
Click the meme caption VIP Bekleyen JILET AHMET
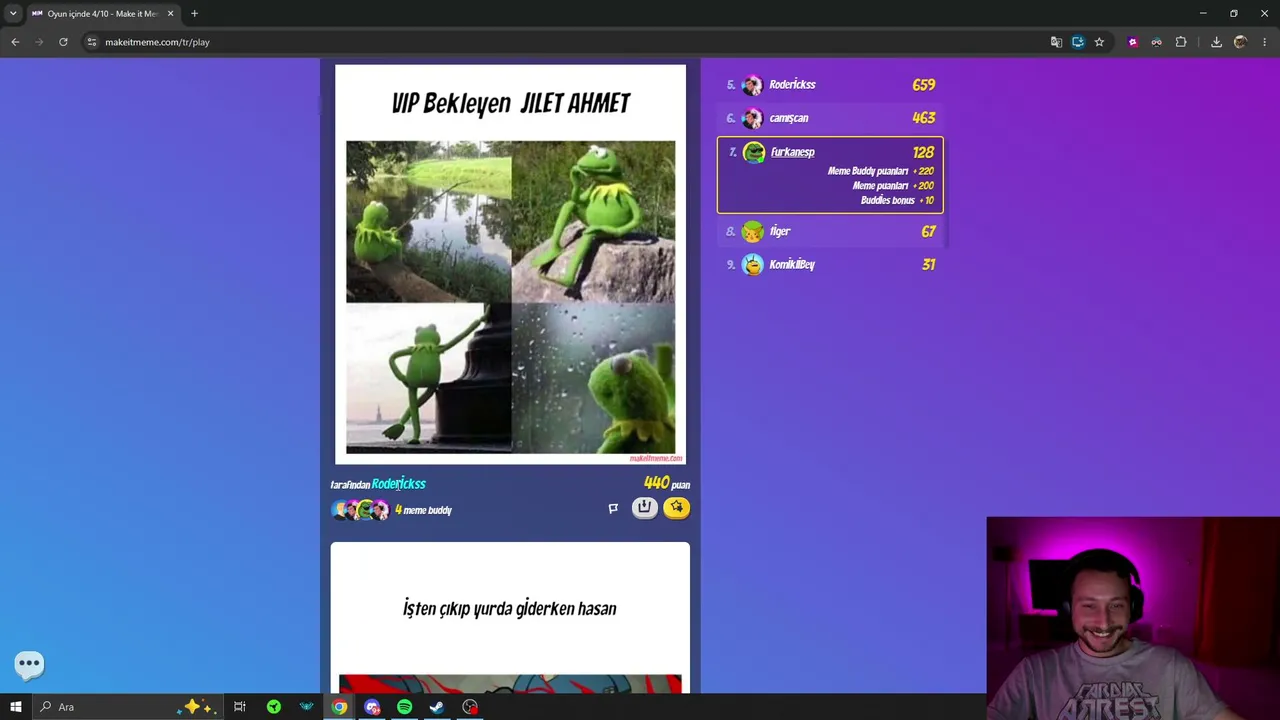pyautogui.click(x=511, y=103)
